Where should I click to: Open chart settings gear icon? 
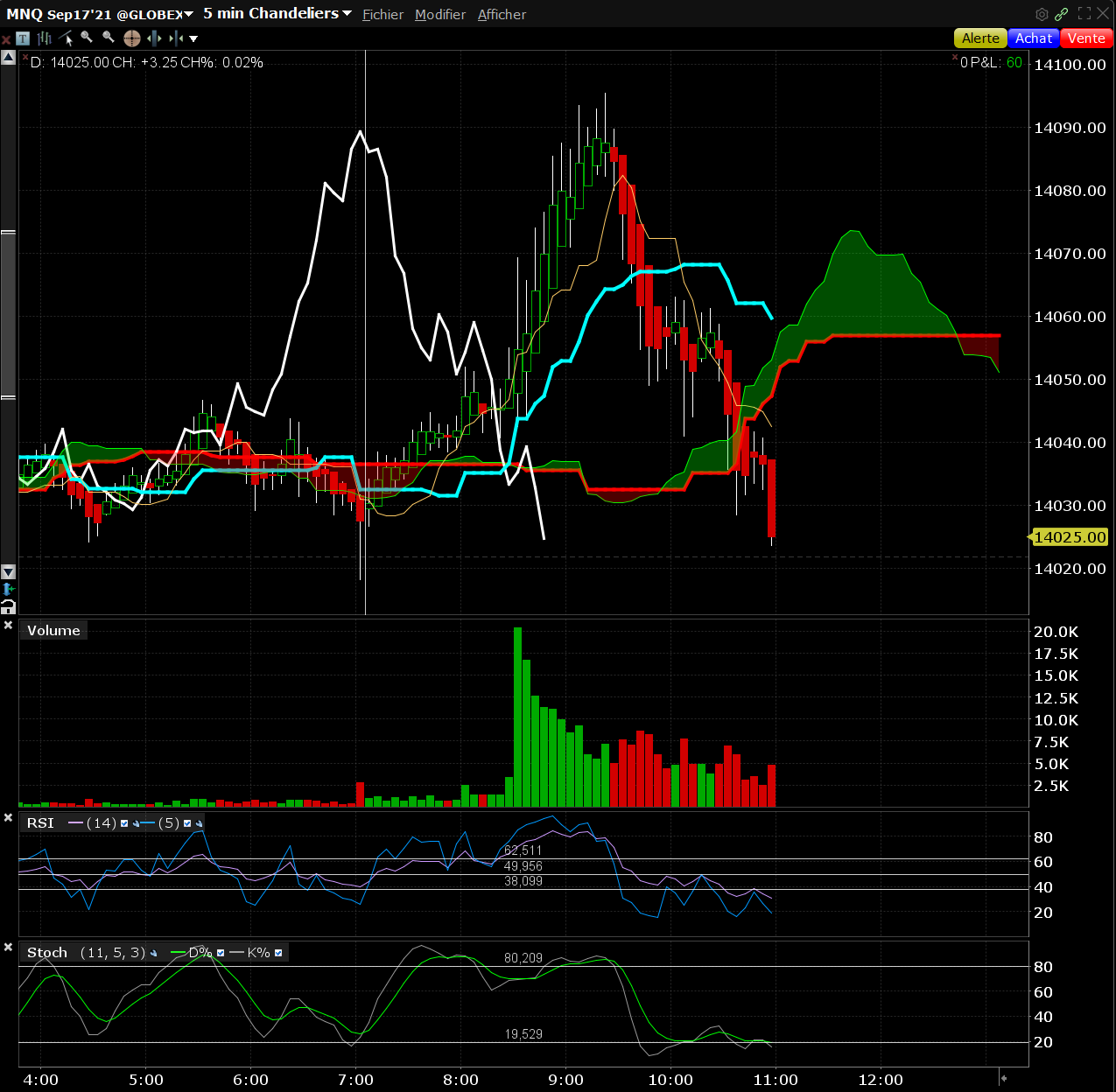(x=1042, y=14)
